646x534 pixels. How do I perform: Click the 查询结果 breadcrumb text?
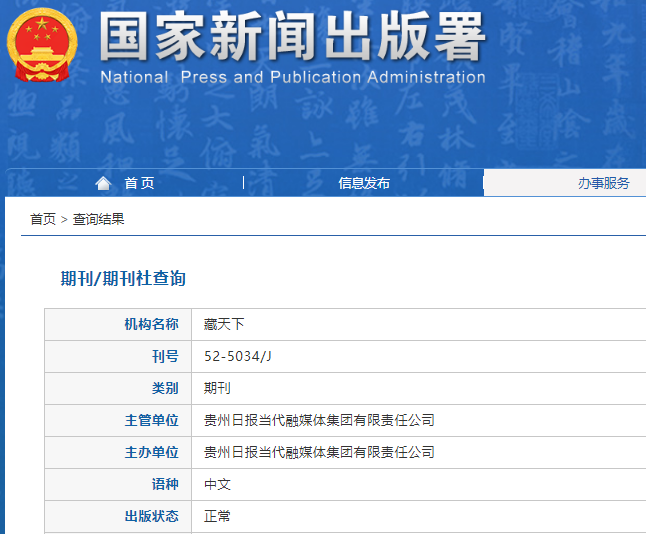pos(98,219)
